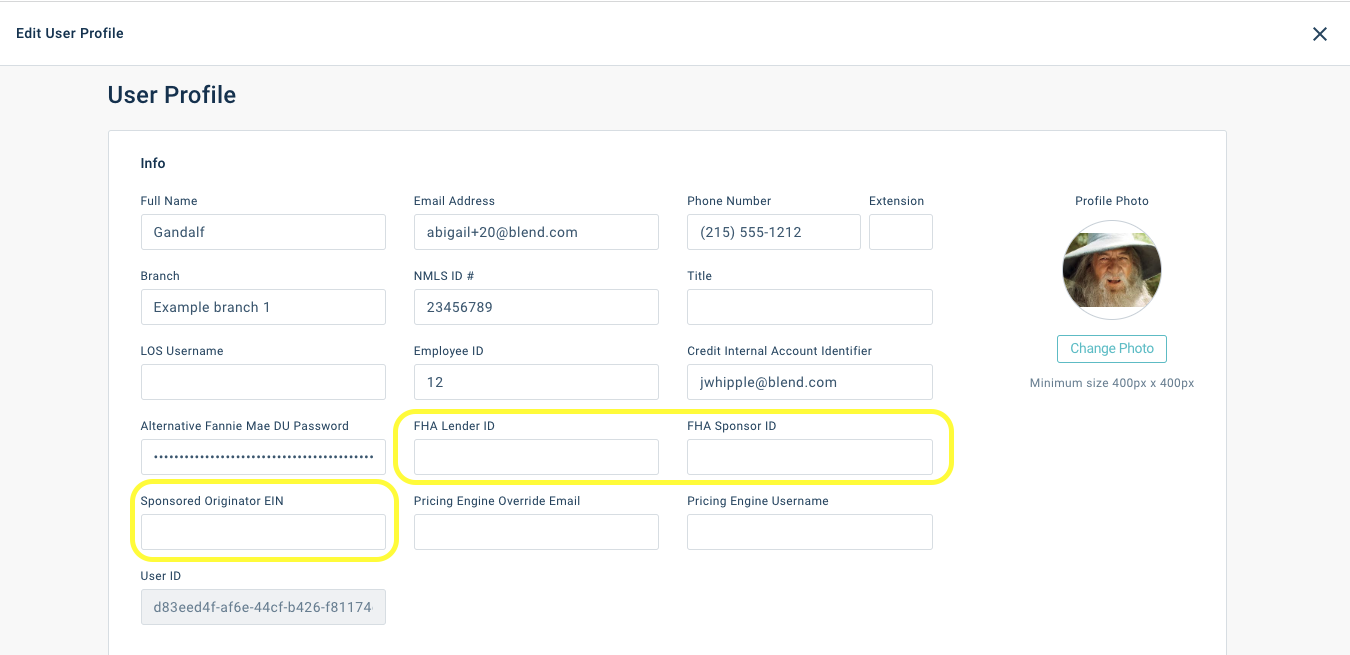Viewport: 1350px width, 655px height.
Task: Edit Credit Internal Account Identifier field
Action: pyautogui.click(x=810, y=382)
